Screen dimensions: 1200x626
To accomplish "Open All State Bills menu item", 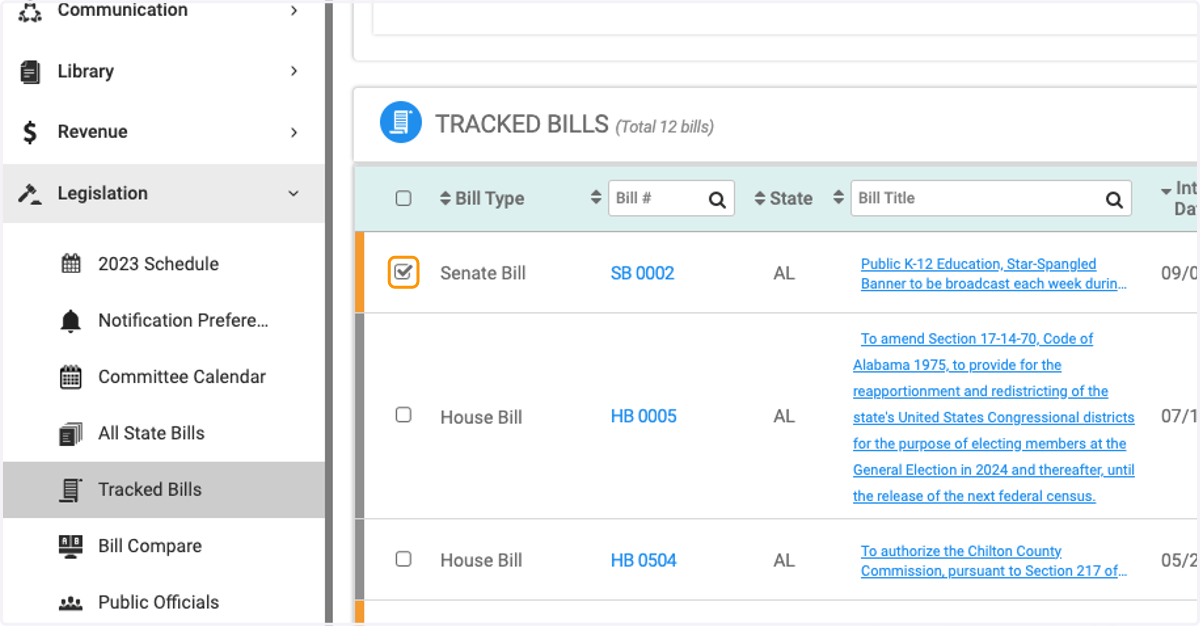I will (164, 434).
